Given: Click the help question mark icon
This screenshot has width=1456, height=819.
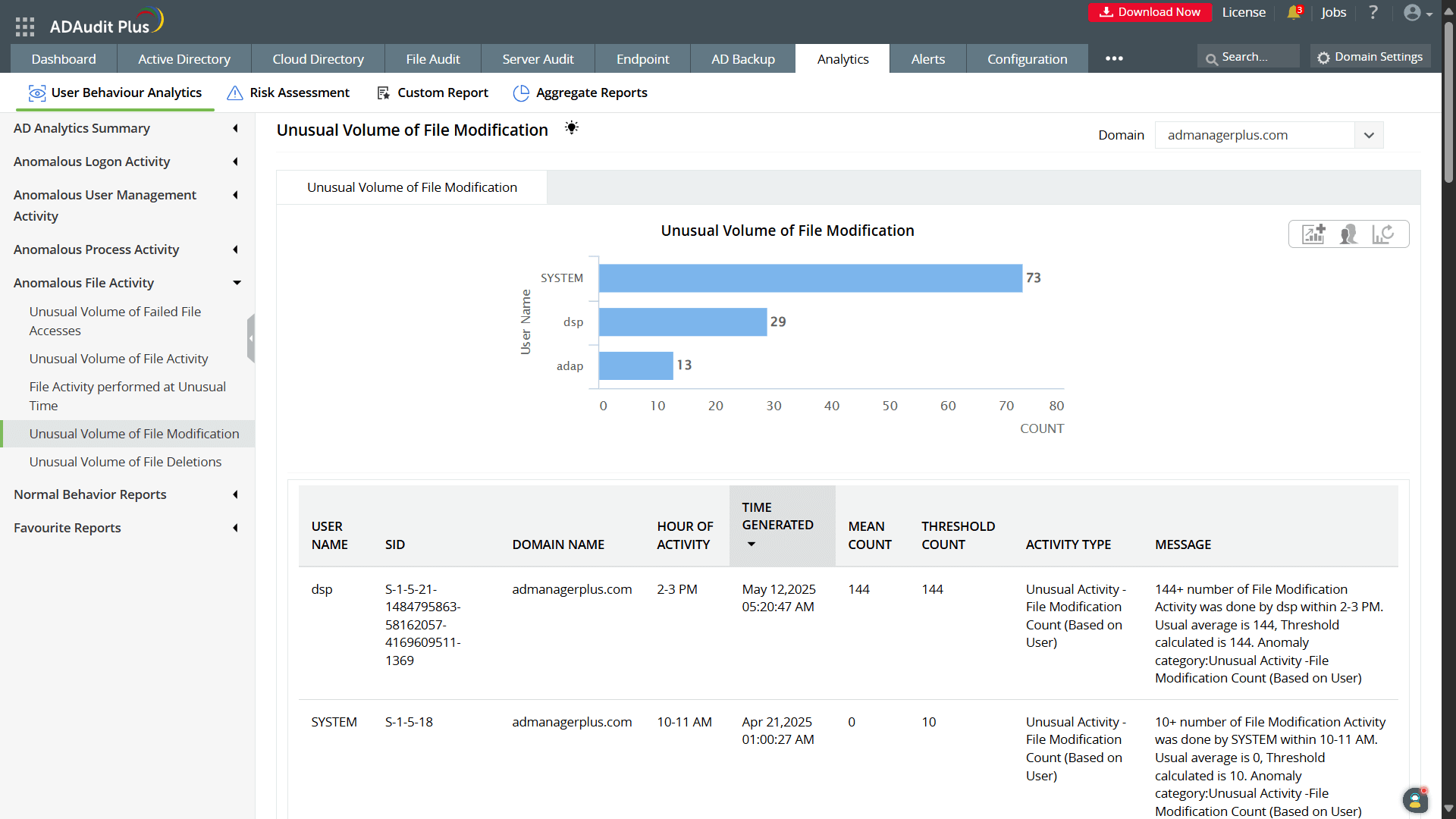Looking at the screenshot, I should click(x=1373, y=12).
